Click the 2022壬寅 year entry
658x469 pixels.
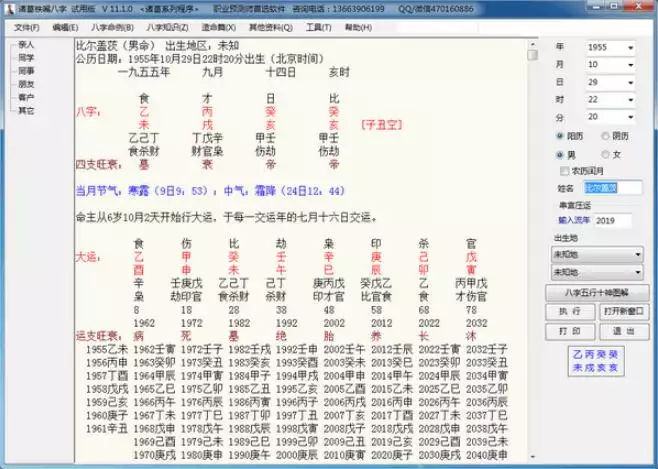pos(439,349)
